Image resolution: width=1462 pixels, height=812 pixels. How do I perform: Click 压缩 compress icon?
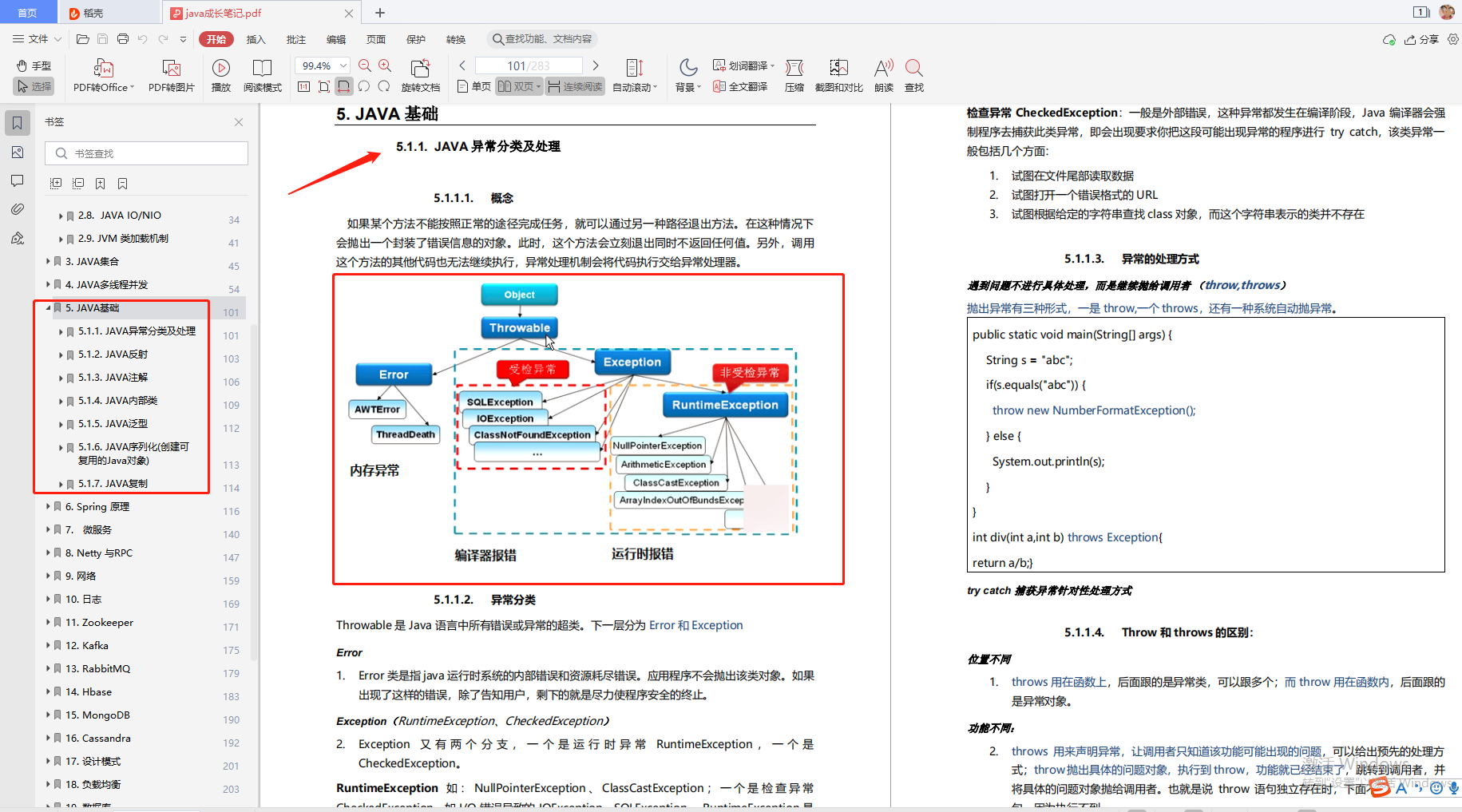tap(794, 68)
